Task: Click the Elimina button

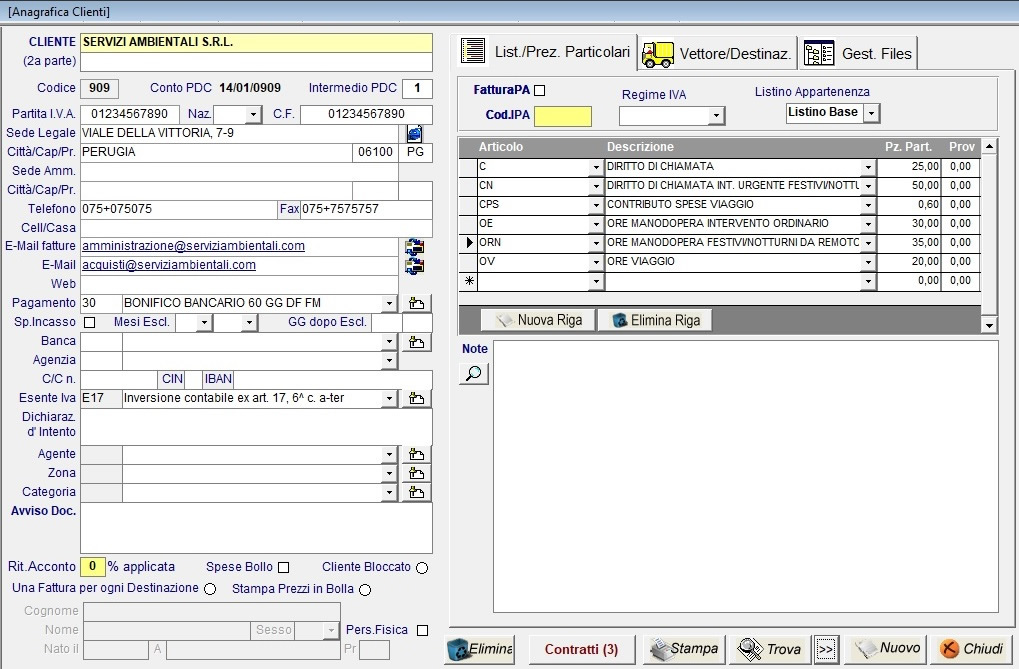Action: 480,649
